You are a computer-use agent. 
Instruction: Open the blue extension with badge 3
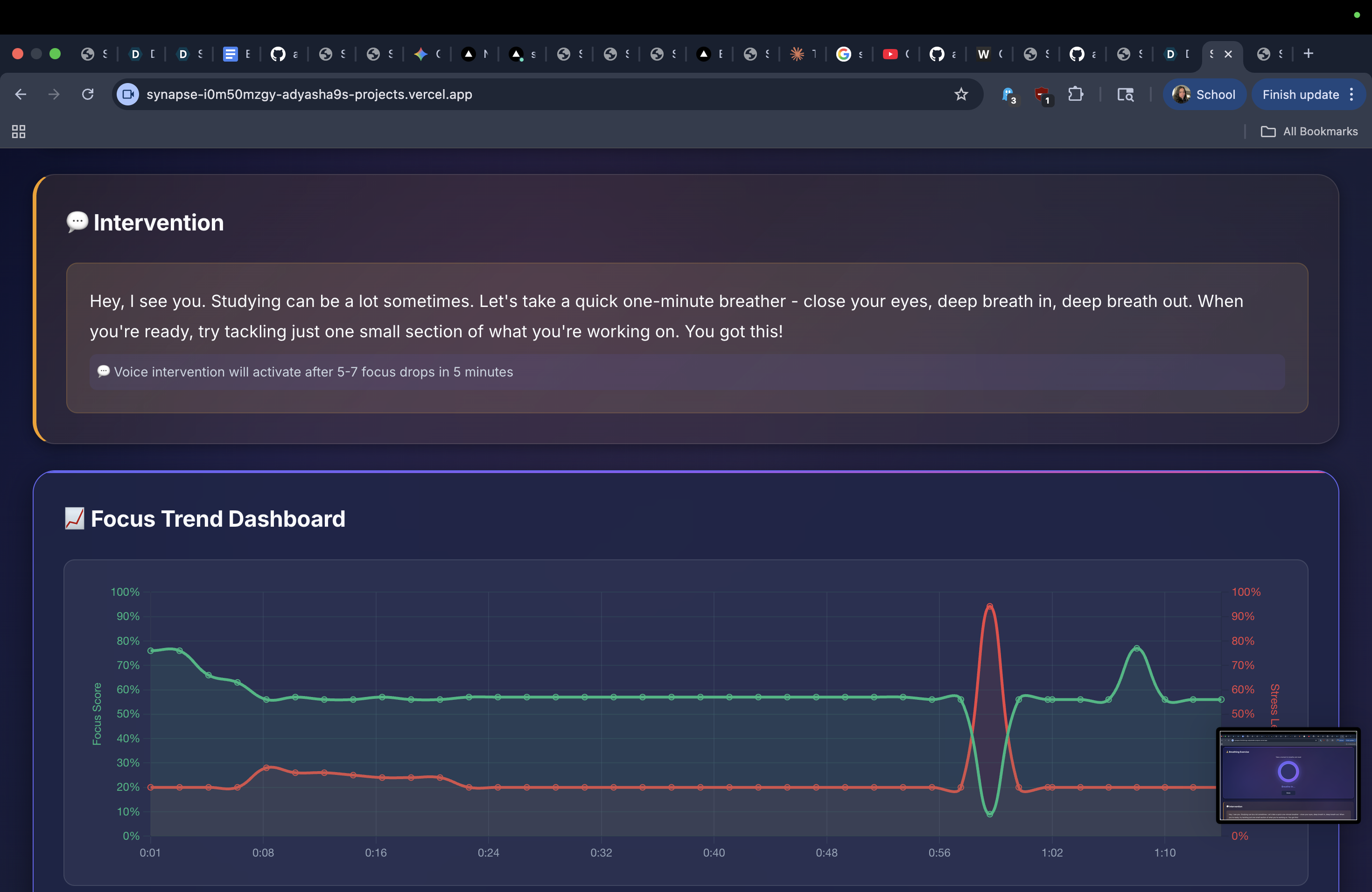[x=1008, y=94]
